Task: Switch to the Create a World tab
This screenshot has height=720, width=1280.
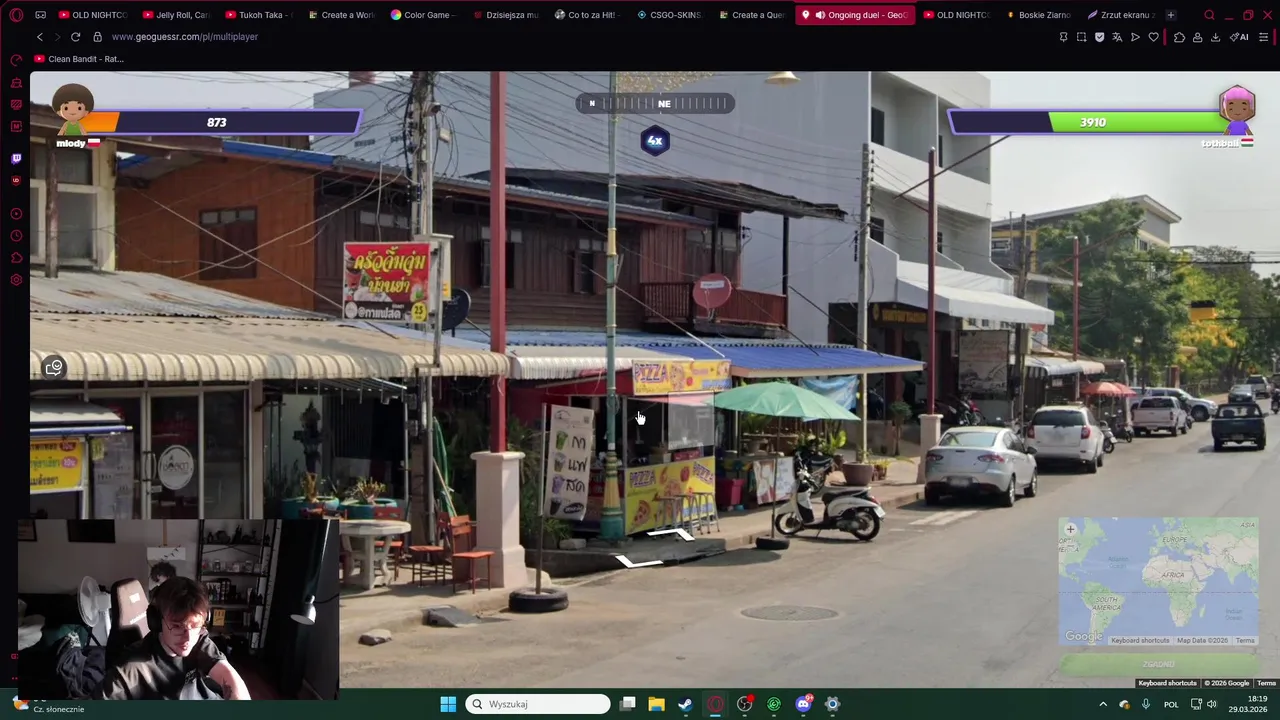Action: (342, 15)
